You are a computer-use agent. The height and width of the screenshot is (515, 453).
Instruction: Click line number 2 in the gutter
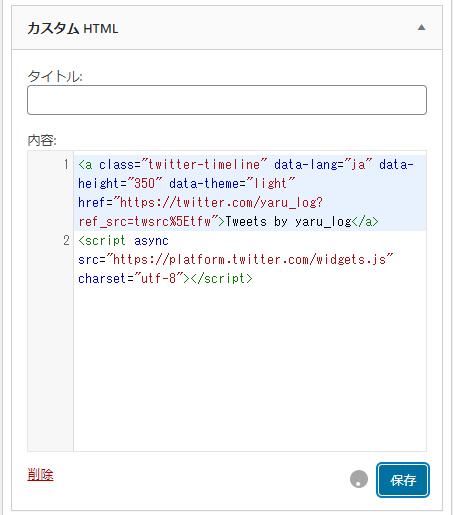coord(67,240)
